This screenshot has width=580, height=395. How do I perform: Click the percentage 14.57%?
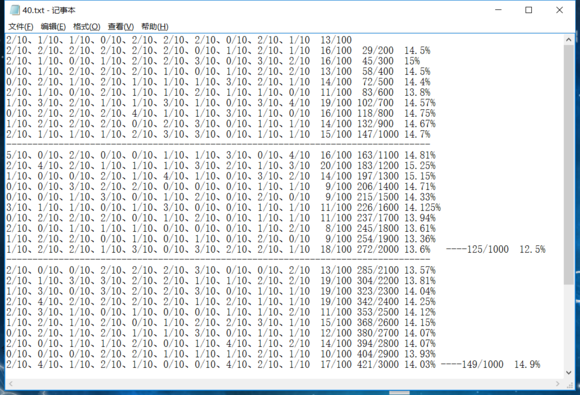(x=420, y=103)
